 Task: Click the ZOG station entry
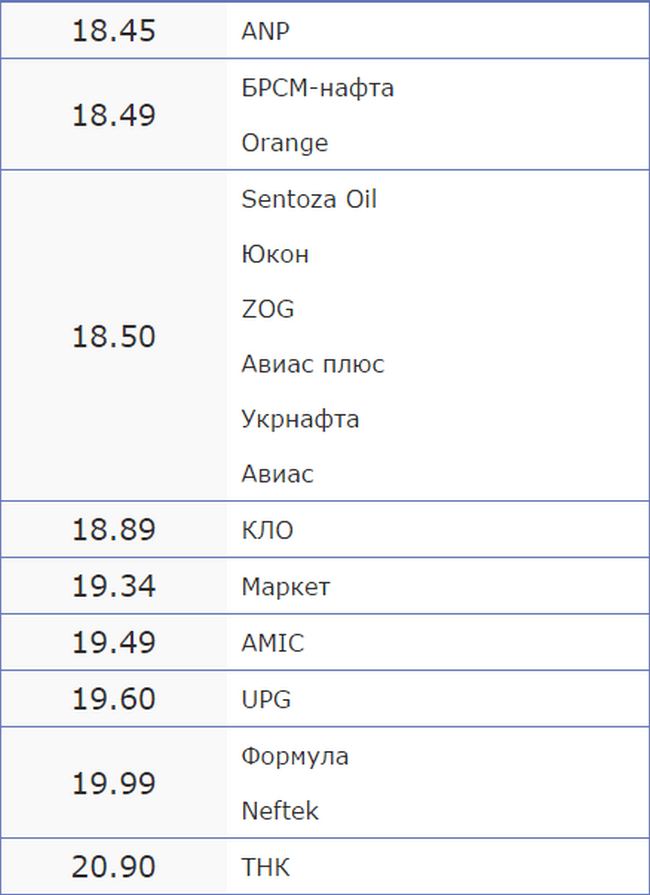click(268, 309)
